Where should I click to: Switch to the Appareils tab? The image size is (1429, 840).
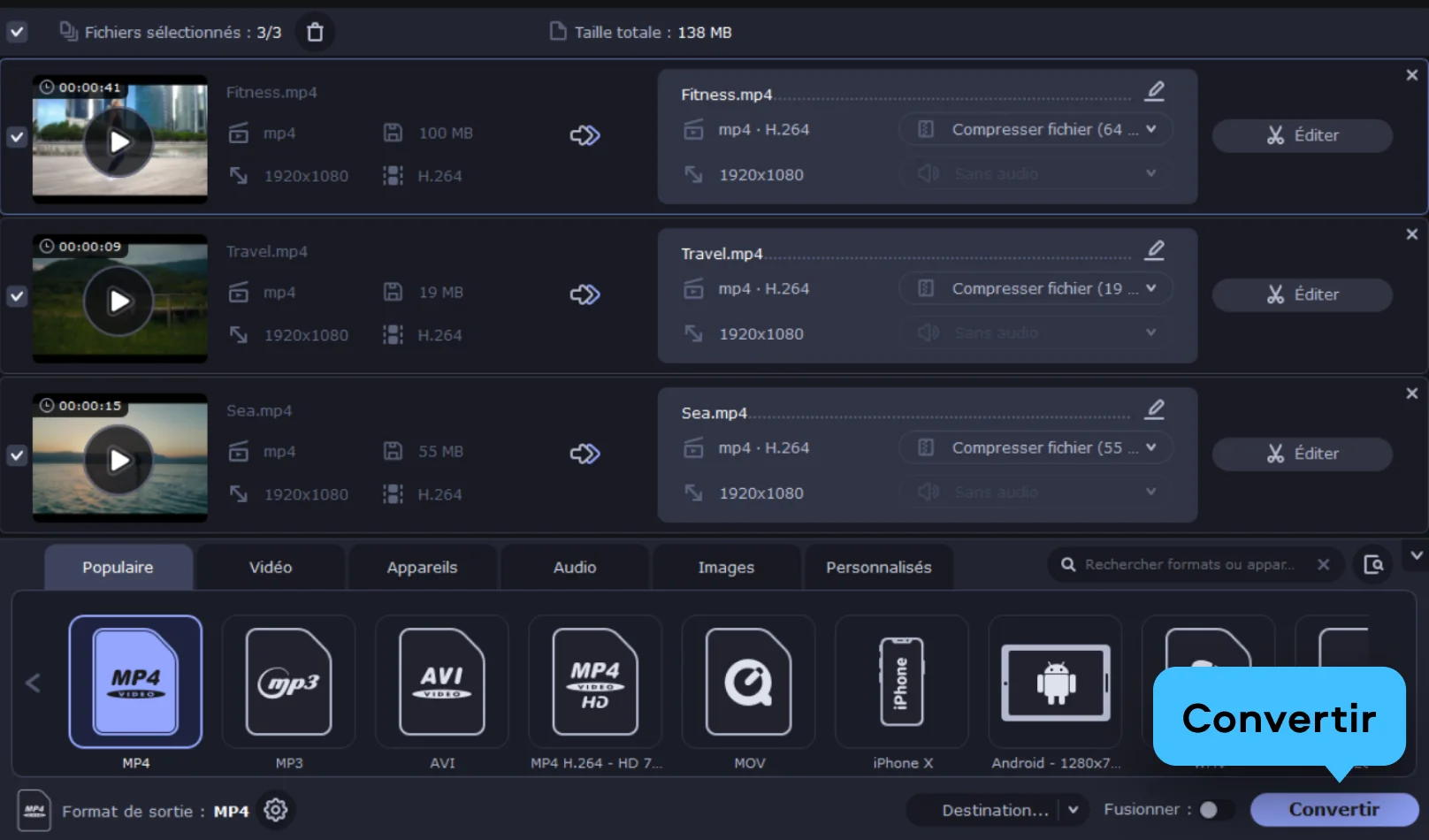pyautogui.click(x=422, y=568)
